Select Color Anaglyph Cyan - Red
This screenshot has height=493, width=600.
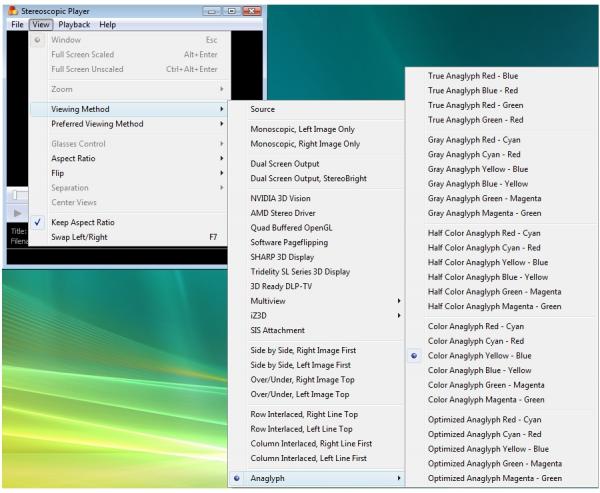pyautogui.click(x=501, y=341)
